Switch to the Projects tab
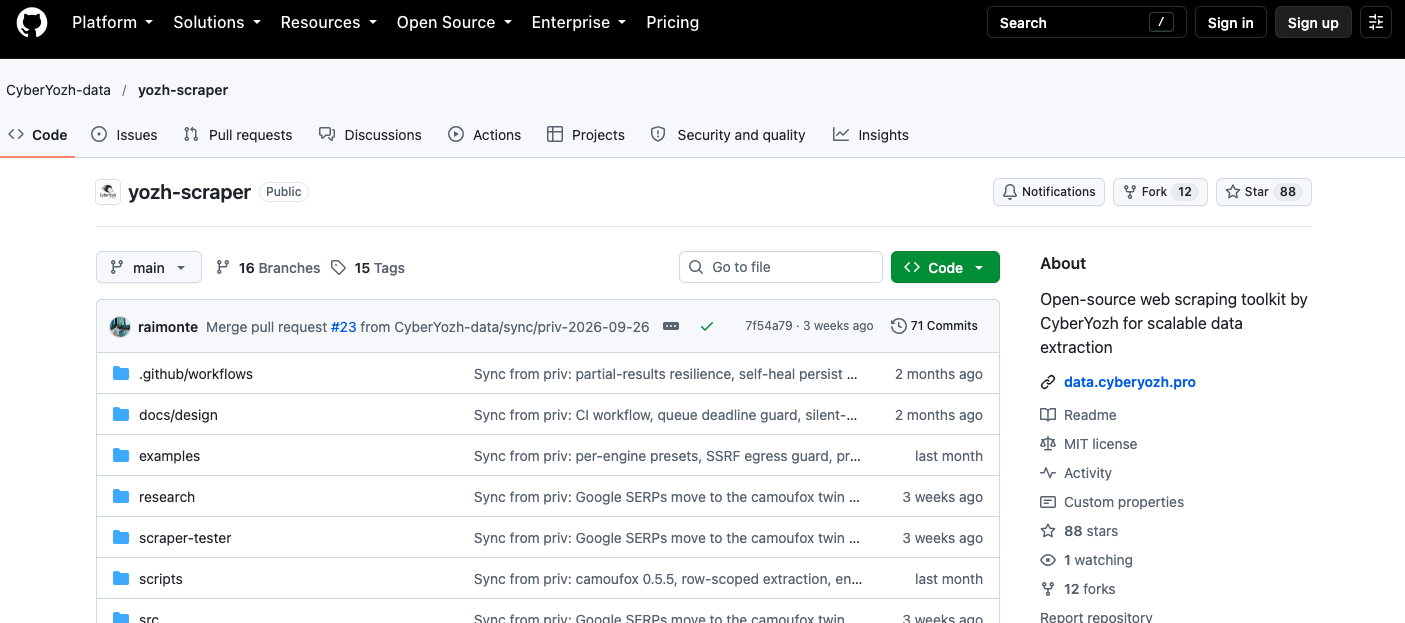 [x=586, y=135]
